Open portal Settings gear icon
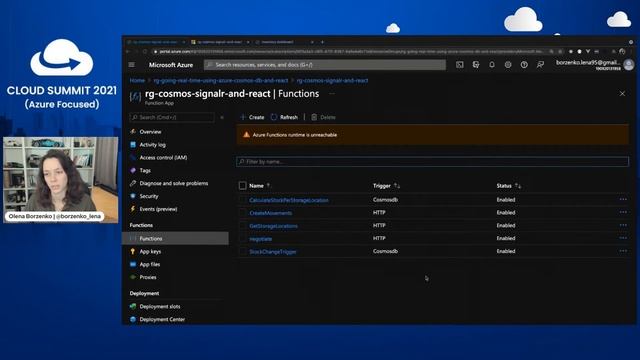Viewport: 640px width, 360px height. click(508, 65)
